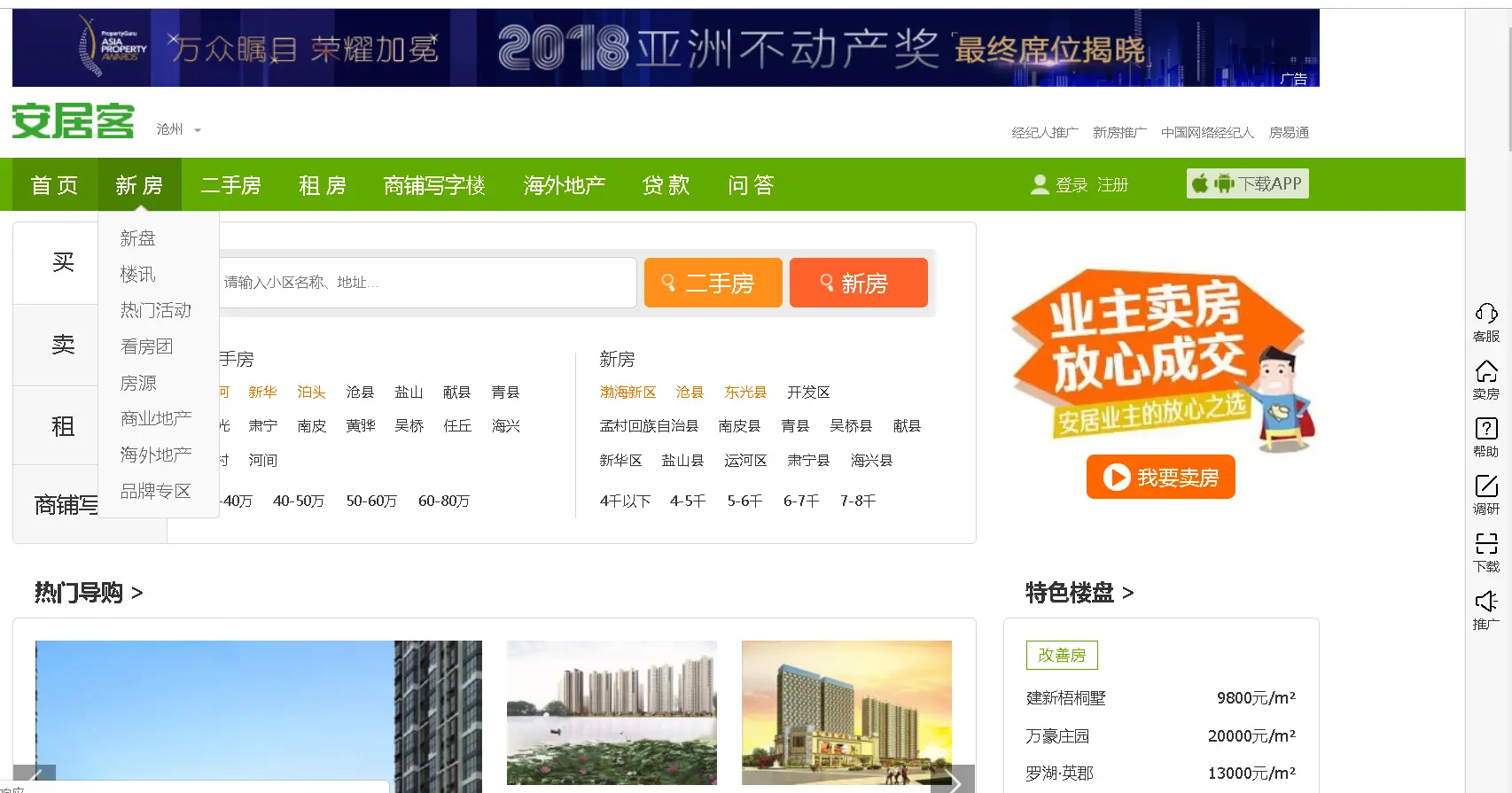The image size is (1512, 793).
Task: Select 楼讯 in the dropdown menu
Action: [x=137, y=275]
